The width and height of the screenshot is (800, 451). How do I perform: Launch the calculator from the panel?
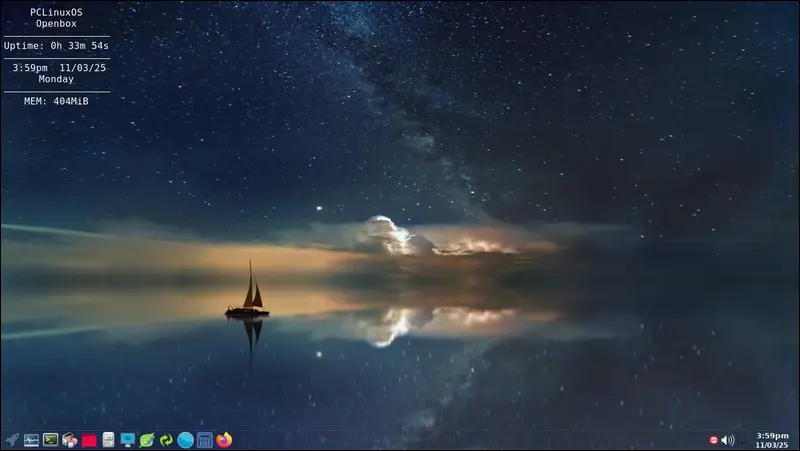point(205,440)
